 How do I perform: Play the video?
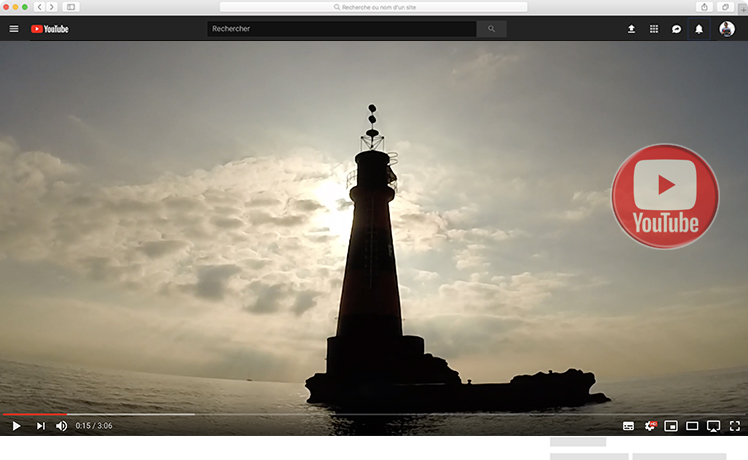[16, 426]
